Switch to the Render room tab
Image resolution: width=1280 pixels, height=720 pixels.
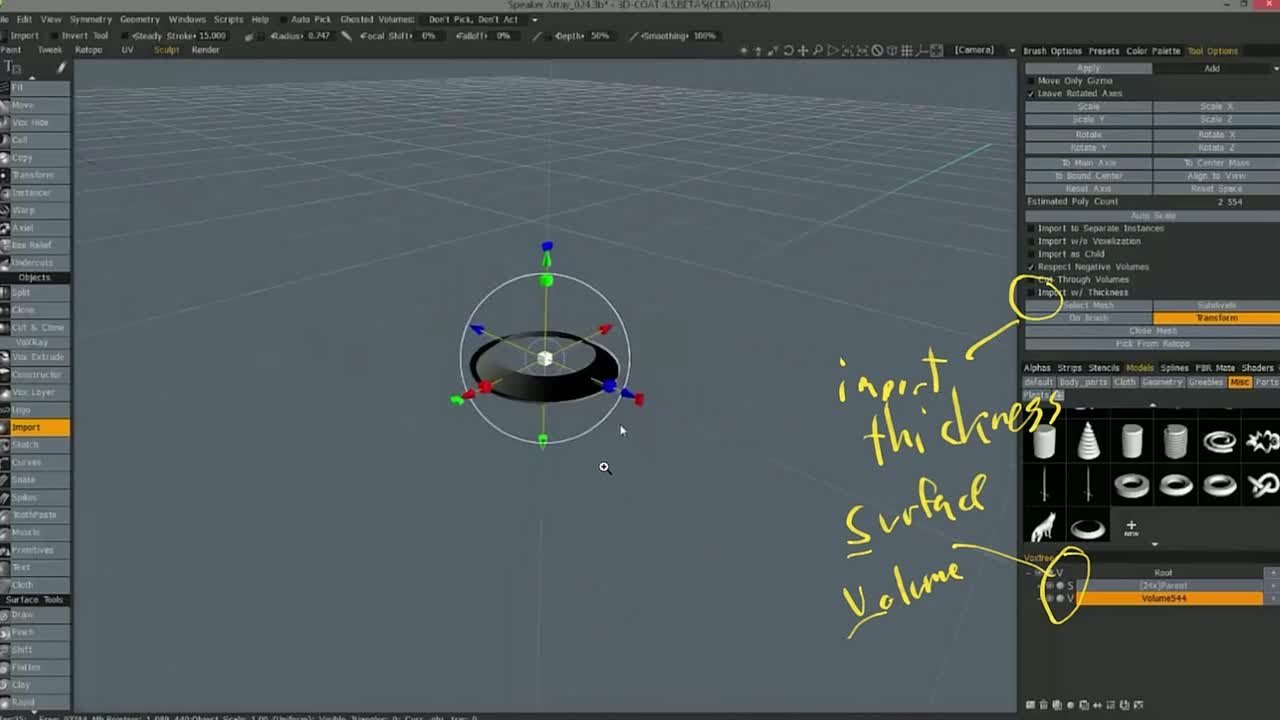pos(205,50)
